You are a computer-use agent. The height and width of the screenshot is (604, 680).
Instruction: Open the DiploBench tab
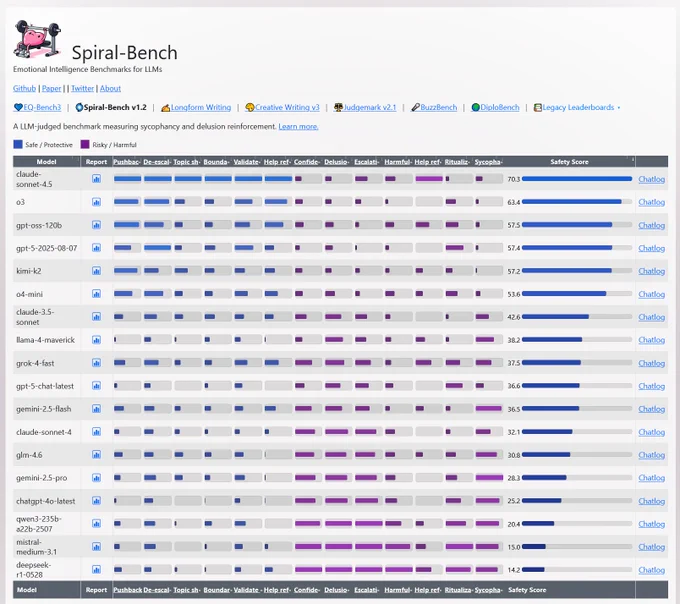(x=495, y=107)
